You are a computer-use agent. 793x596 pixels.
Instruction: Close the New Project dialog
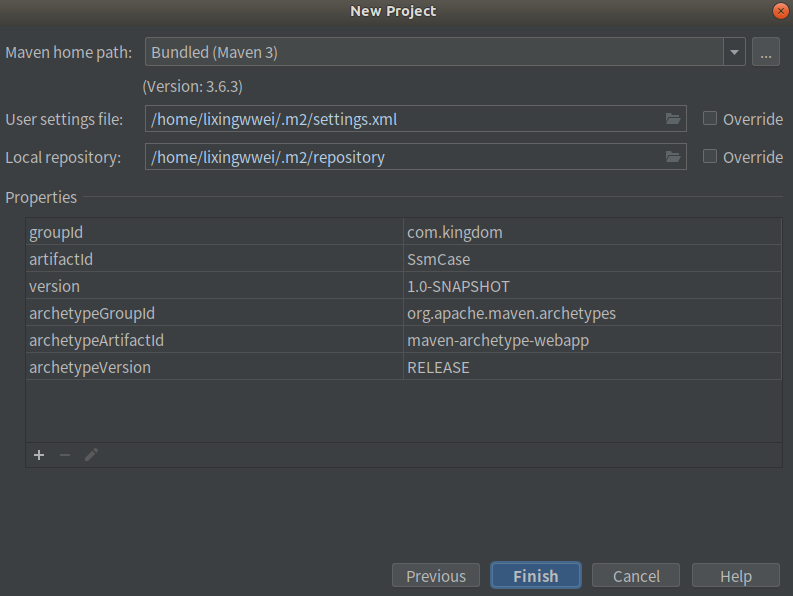[x=780, y=11]
